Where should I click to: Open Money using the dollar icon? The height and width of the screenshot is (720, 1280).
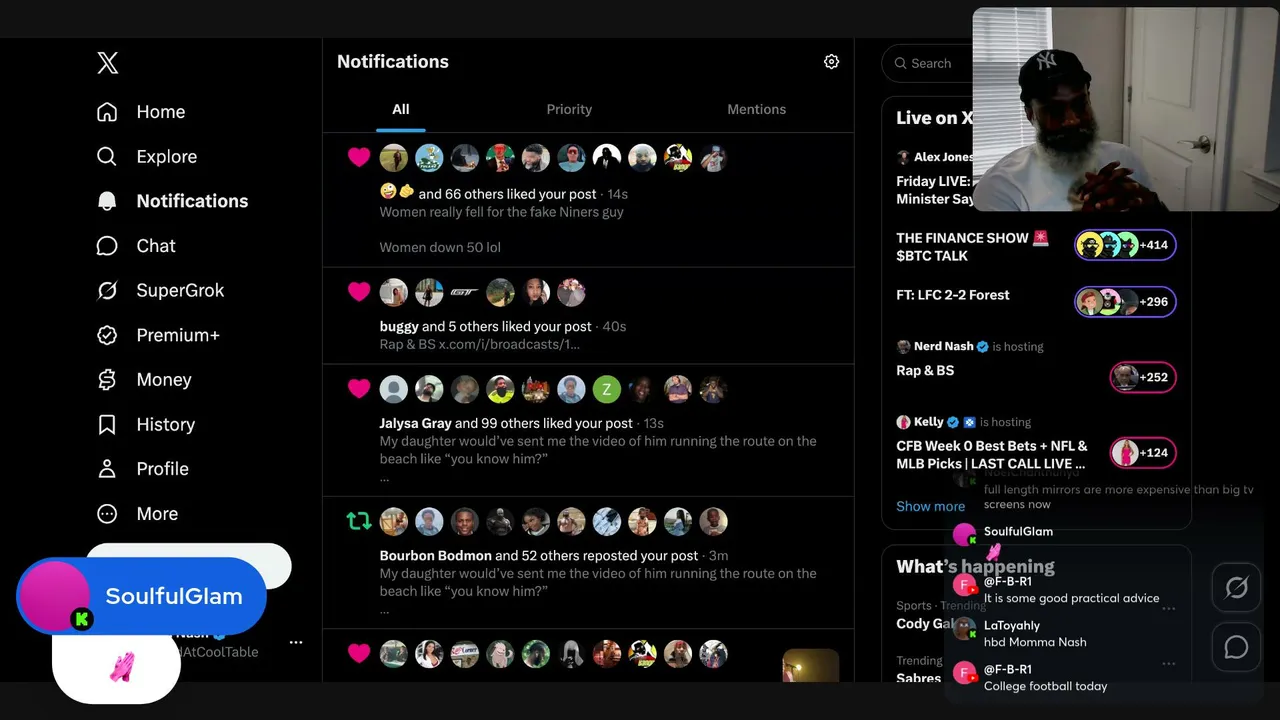107,380
